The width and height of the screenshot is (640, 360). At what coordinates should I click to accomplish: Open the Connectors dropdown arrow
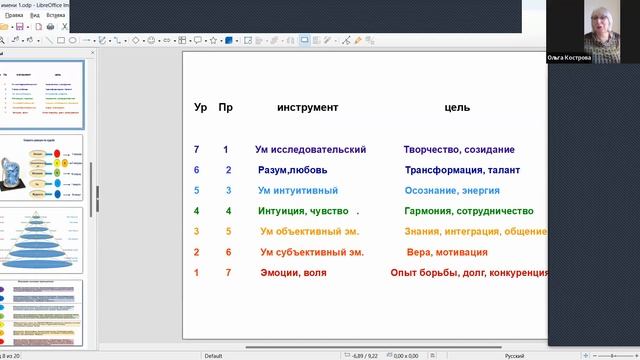coord(125,41)
